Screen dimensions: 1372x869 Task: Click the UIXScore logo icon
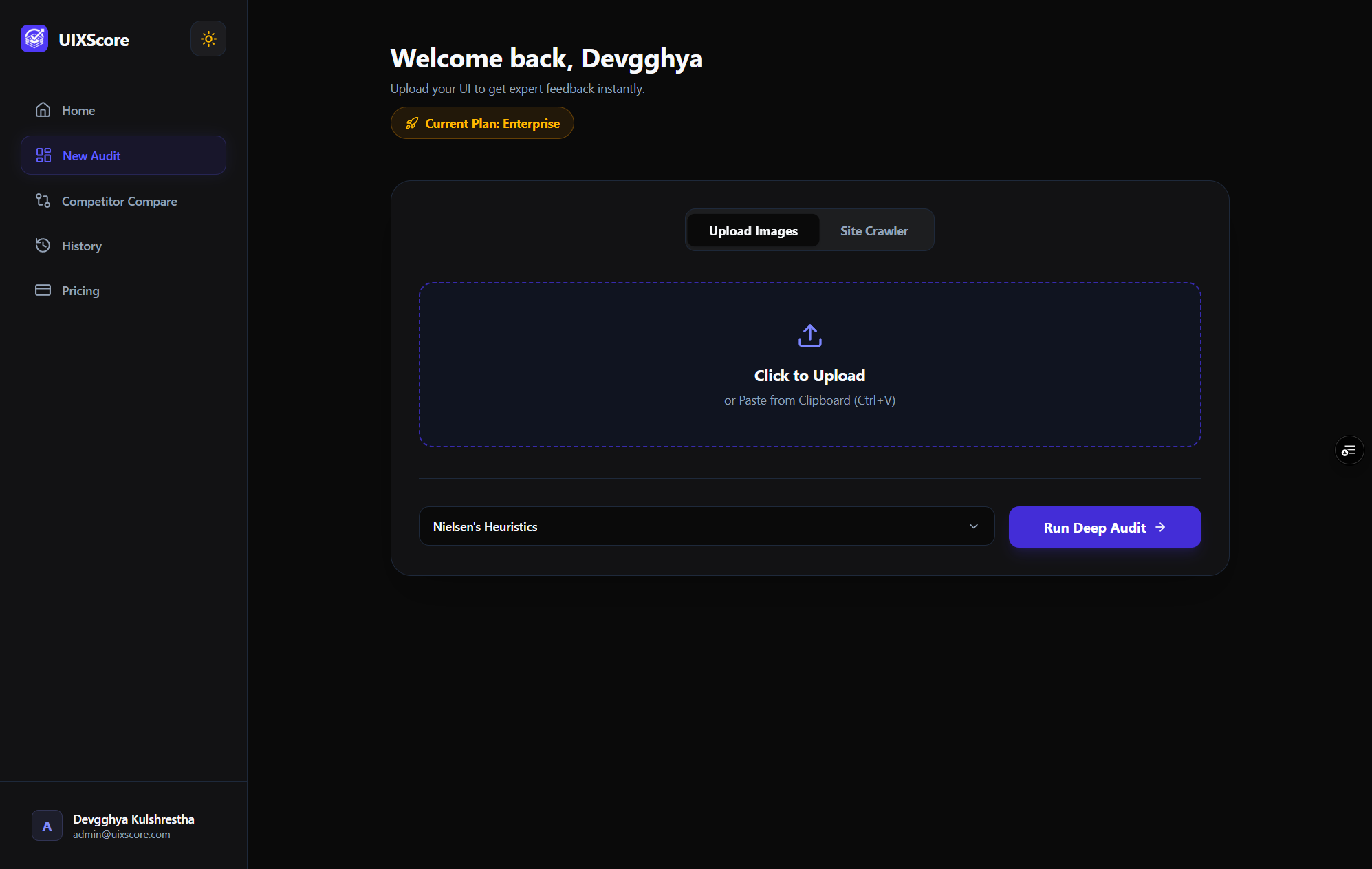pos(34,39)
